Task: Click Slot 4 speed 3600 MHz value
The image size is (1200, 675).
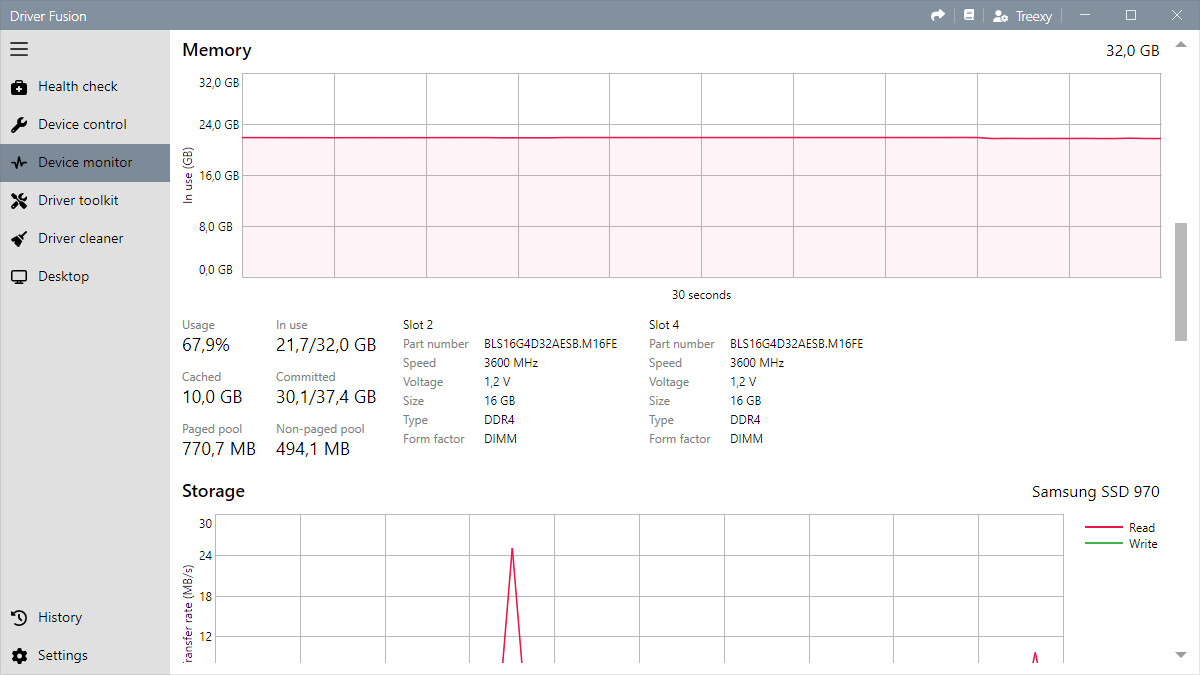Action: [x=757, y=363]
